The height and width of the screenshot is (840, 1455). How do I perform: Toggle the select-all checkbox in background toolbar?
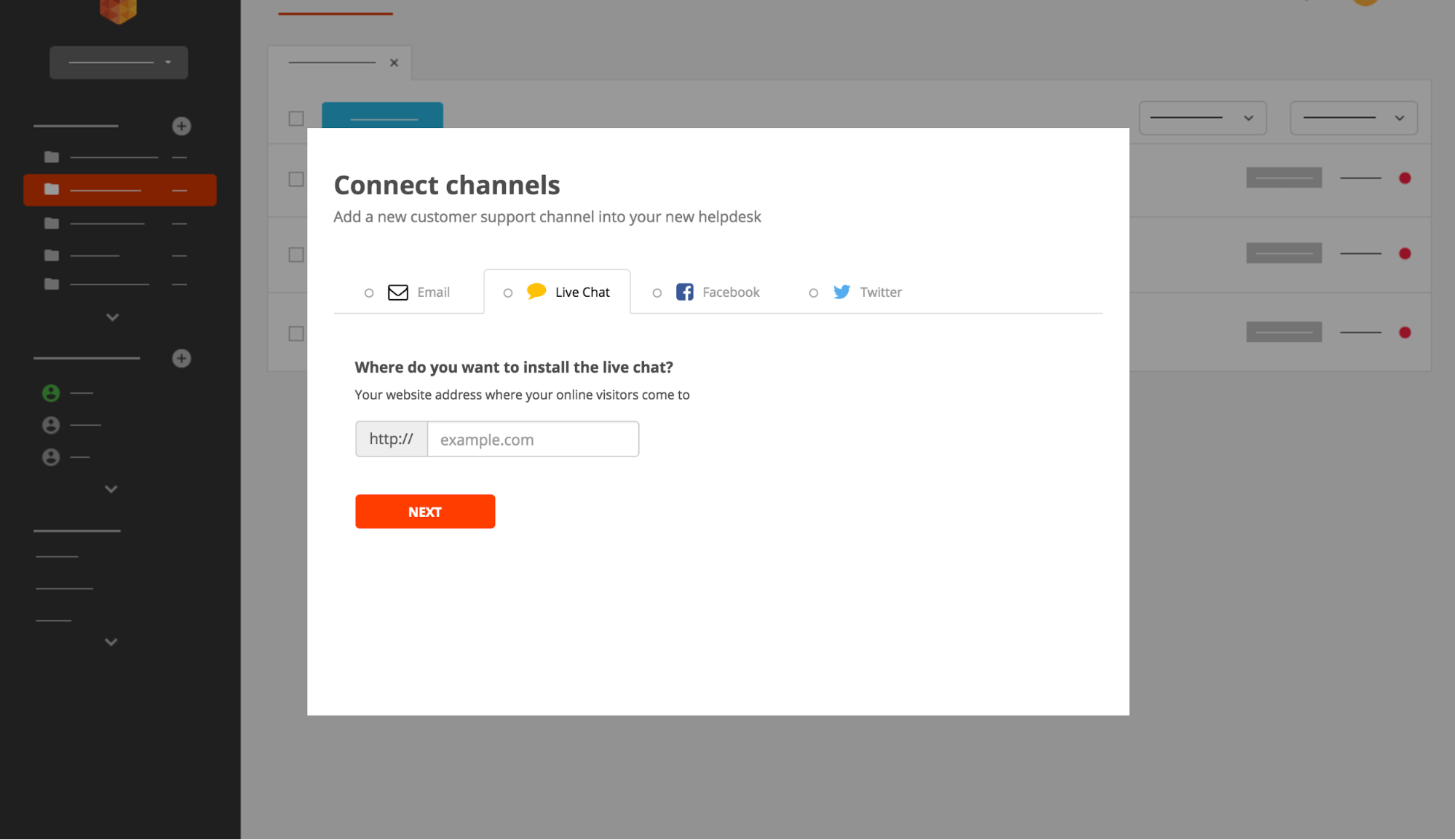(x=296, y=119)
